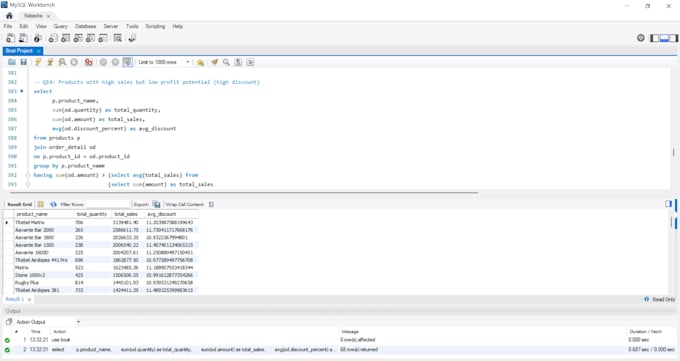Toggle the left sidebar panel
Image resolution: width=680 pixels, height=361 pixels.
point(655,38)
